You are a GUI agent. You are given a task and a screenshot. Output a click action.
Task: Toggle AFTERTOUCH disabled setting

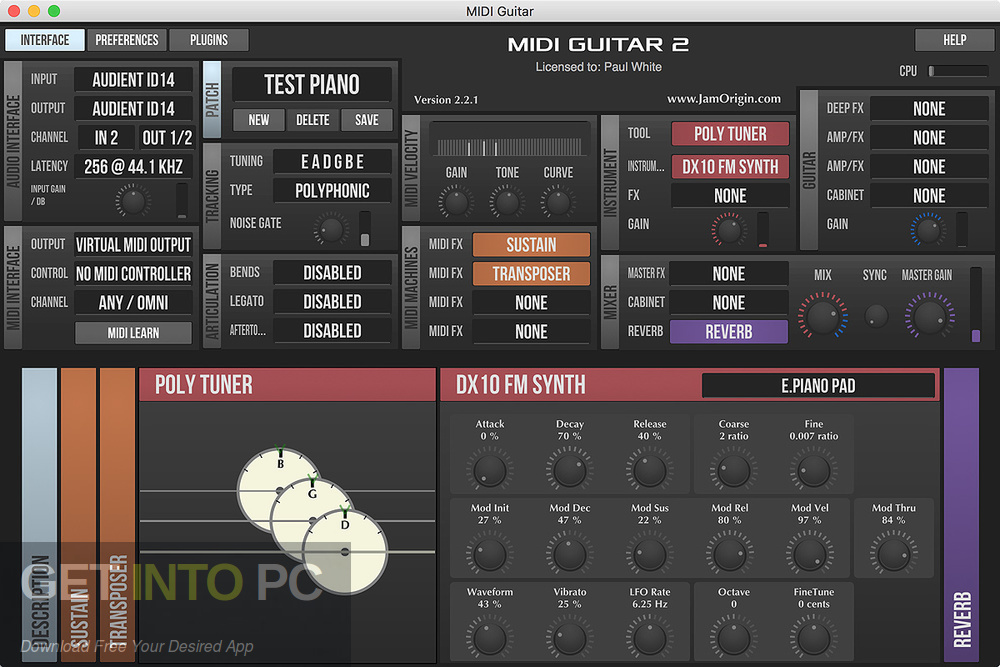332,331
